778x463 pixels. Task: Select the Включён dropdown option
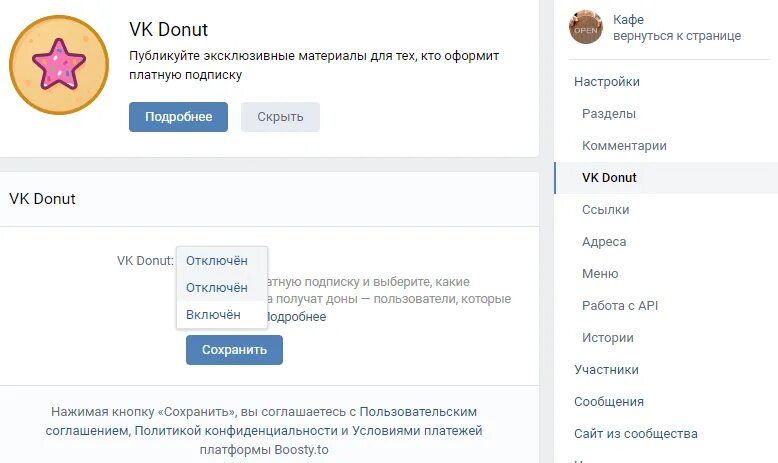(222, 315)
